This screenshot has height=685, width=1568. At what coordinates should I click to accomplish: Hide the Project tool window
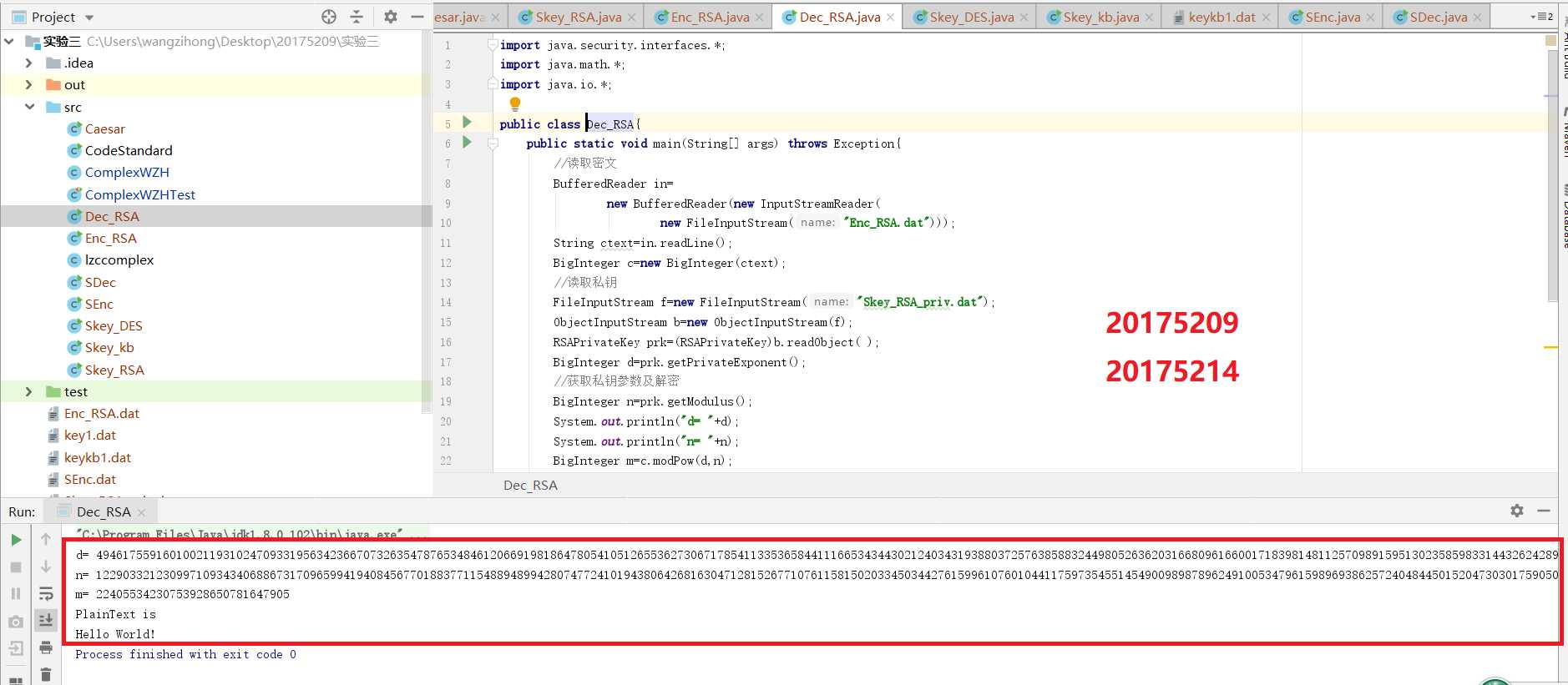click(x=417, y=17)
